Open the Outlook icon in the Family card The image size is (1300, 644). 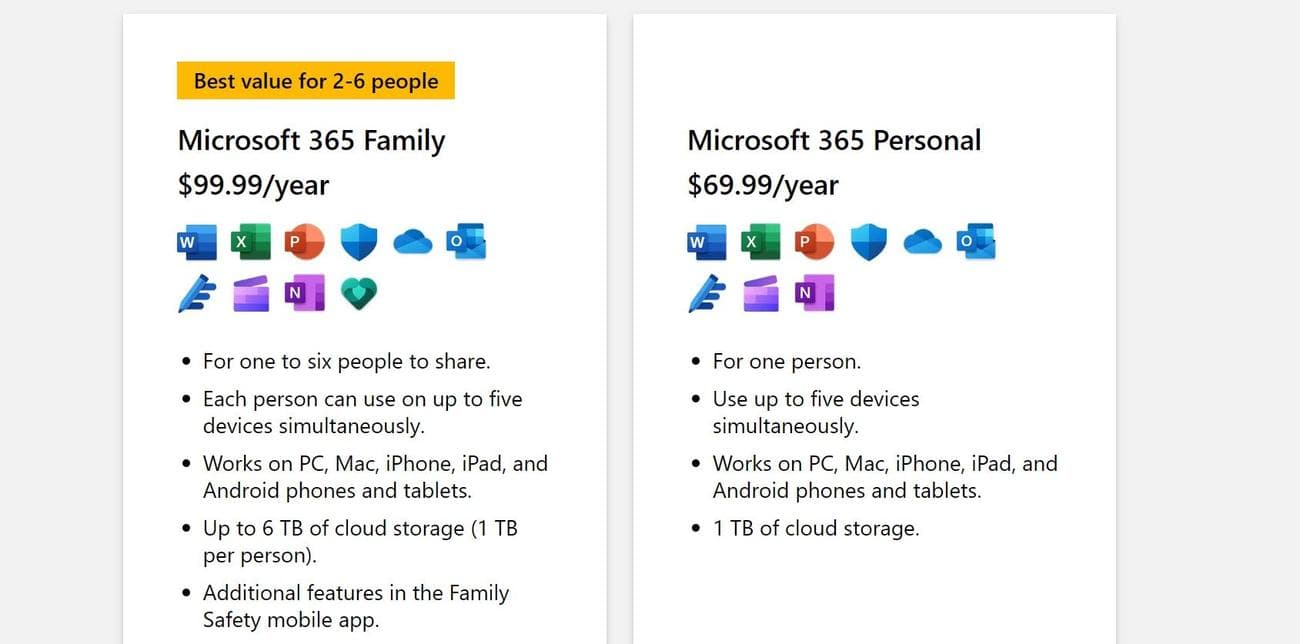467,241
